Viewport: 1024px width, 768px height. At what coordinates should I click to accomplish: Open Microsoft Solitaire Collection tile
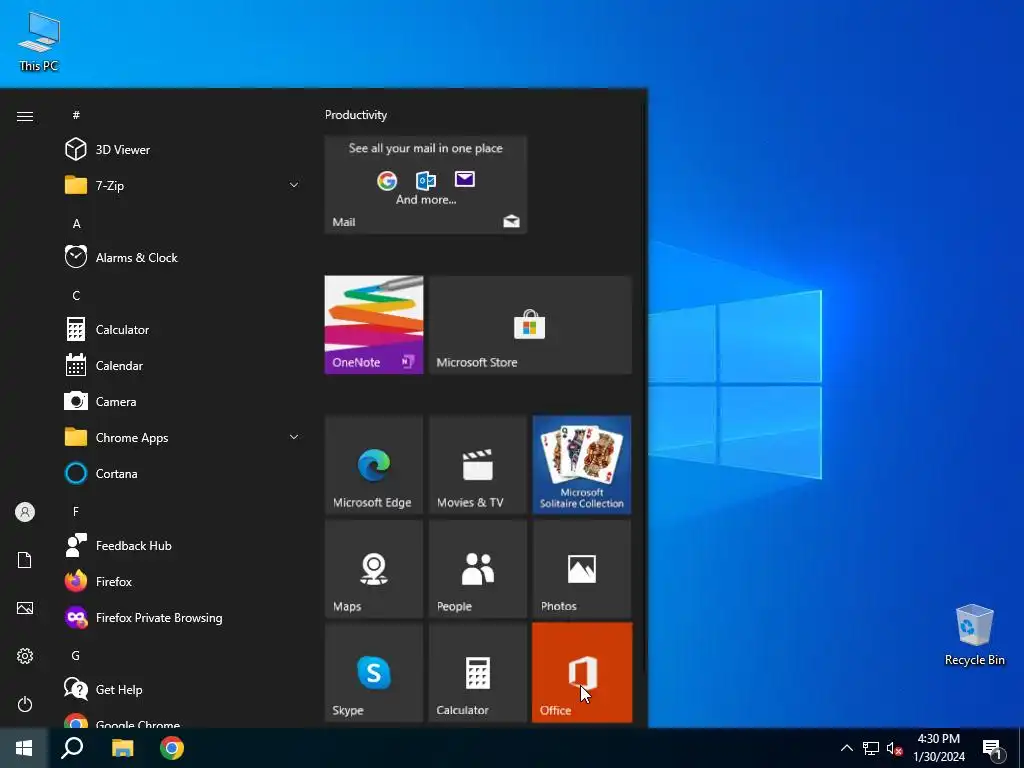coord(582,464)
